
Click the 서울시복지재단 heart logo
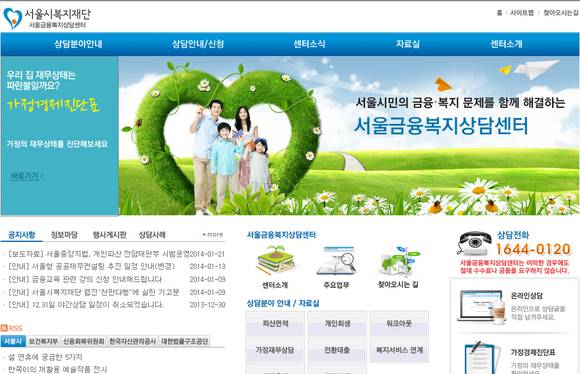coord(12,18)
